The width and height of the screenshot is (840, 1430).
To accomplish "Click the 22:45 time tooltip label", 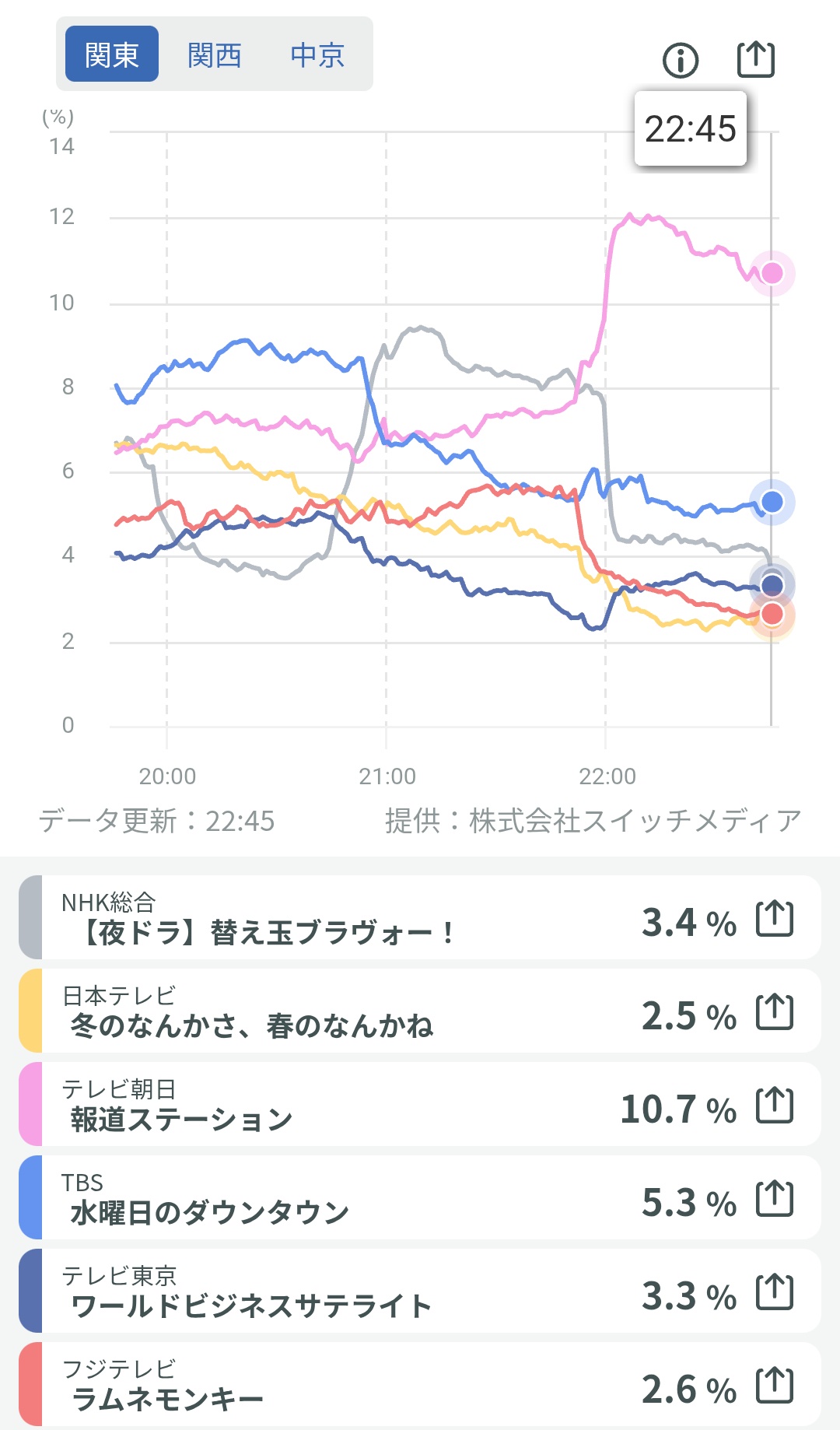I will 690,129.
